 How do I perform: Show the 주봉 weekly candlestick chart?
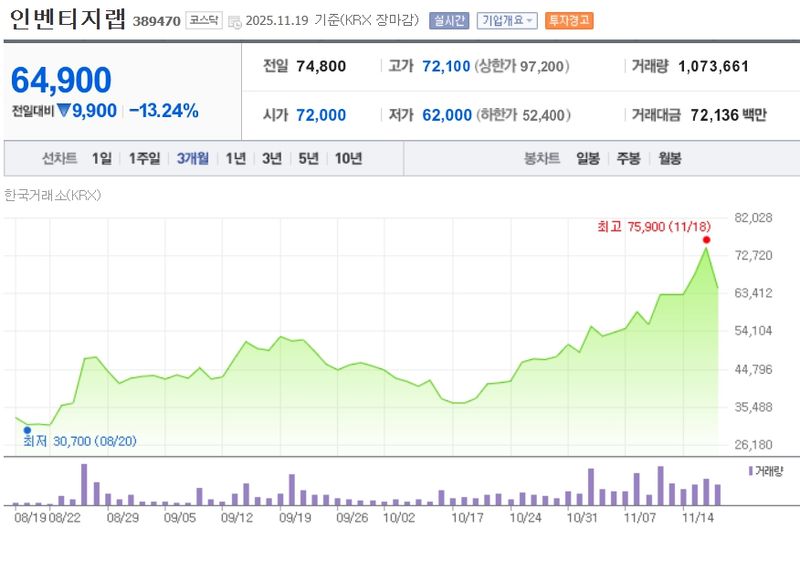pyautogui.click(x=628, y=158)
